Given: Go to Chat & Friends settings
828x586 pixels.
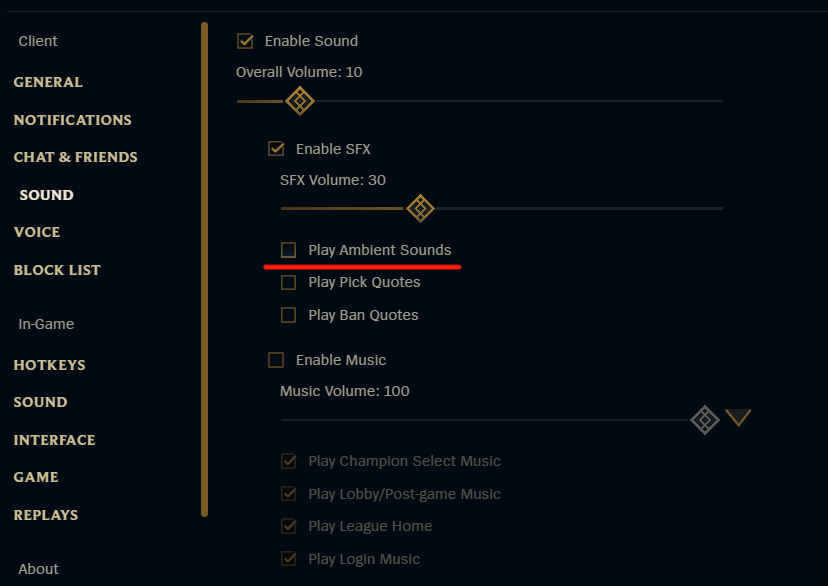Looking at the screenshot, I should [x=75, y=157].
